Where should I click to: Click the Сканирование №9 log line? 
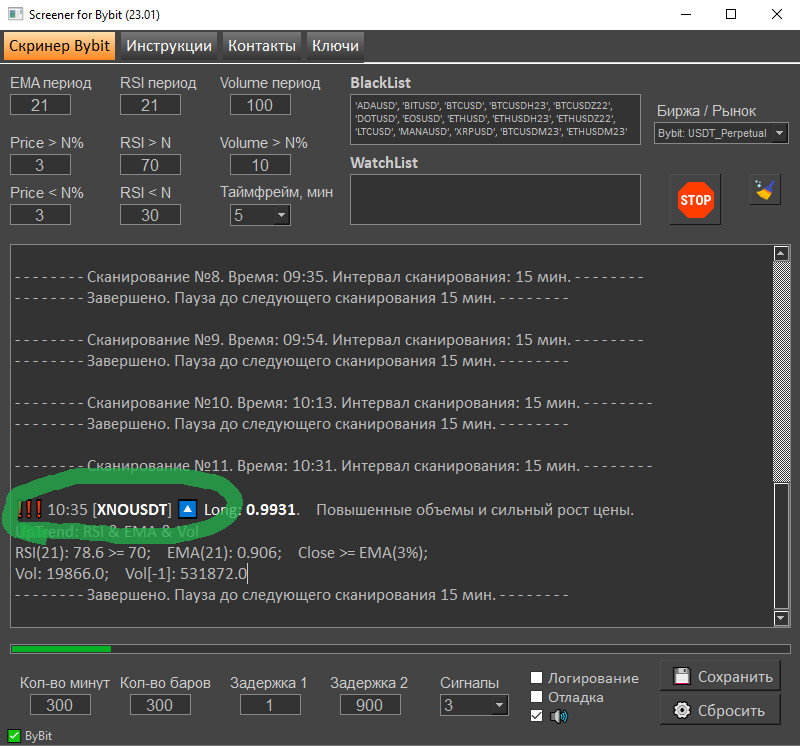(x=329, y=340)
